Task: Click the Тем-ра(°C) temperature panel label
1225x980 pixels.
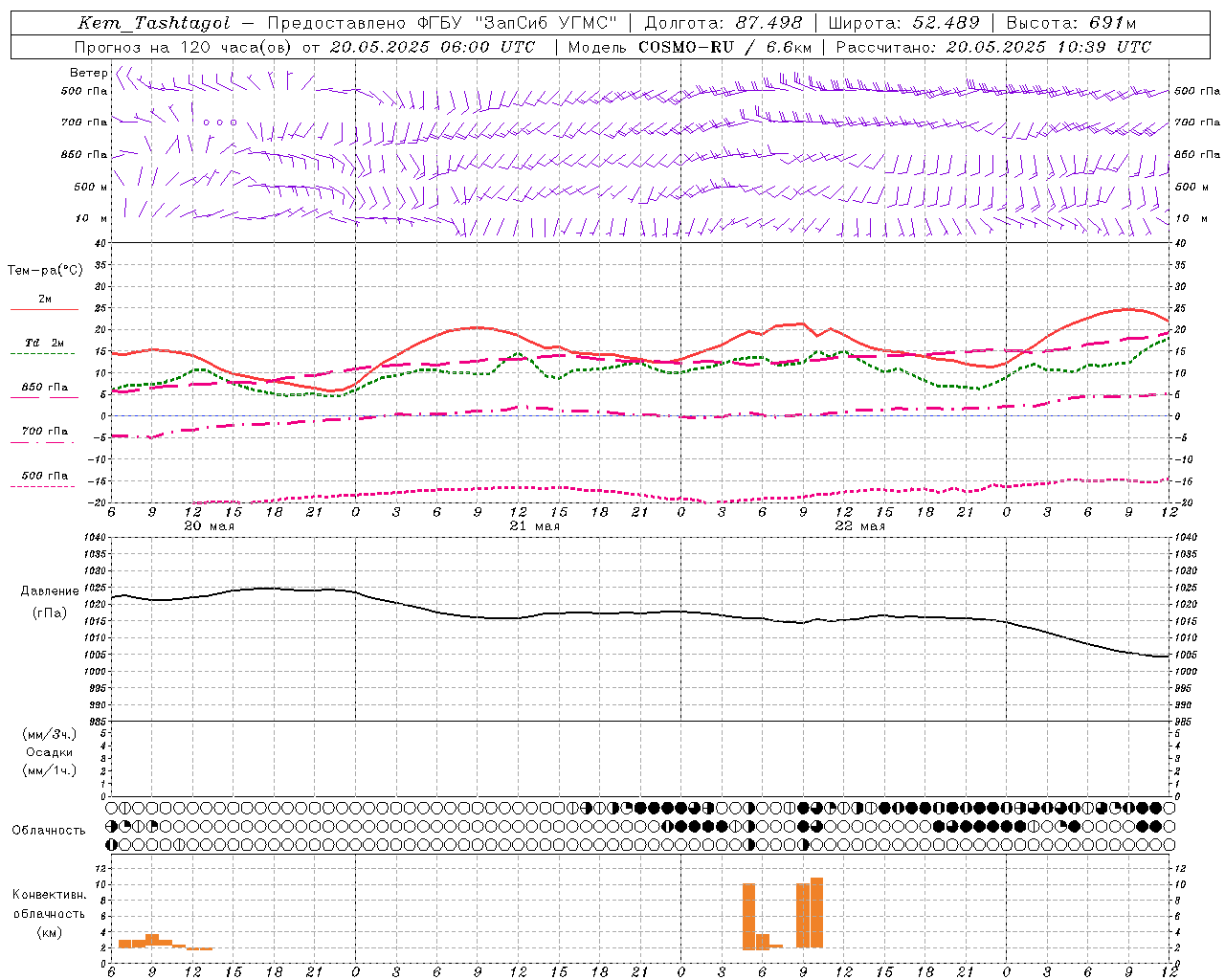Action: tap(45, 270)
